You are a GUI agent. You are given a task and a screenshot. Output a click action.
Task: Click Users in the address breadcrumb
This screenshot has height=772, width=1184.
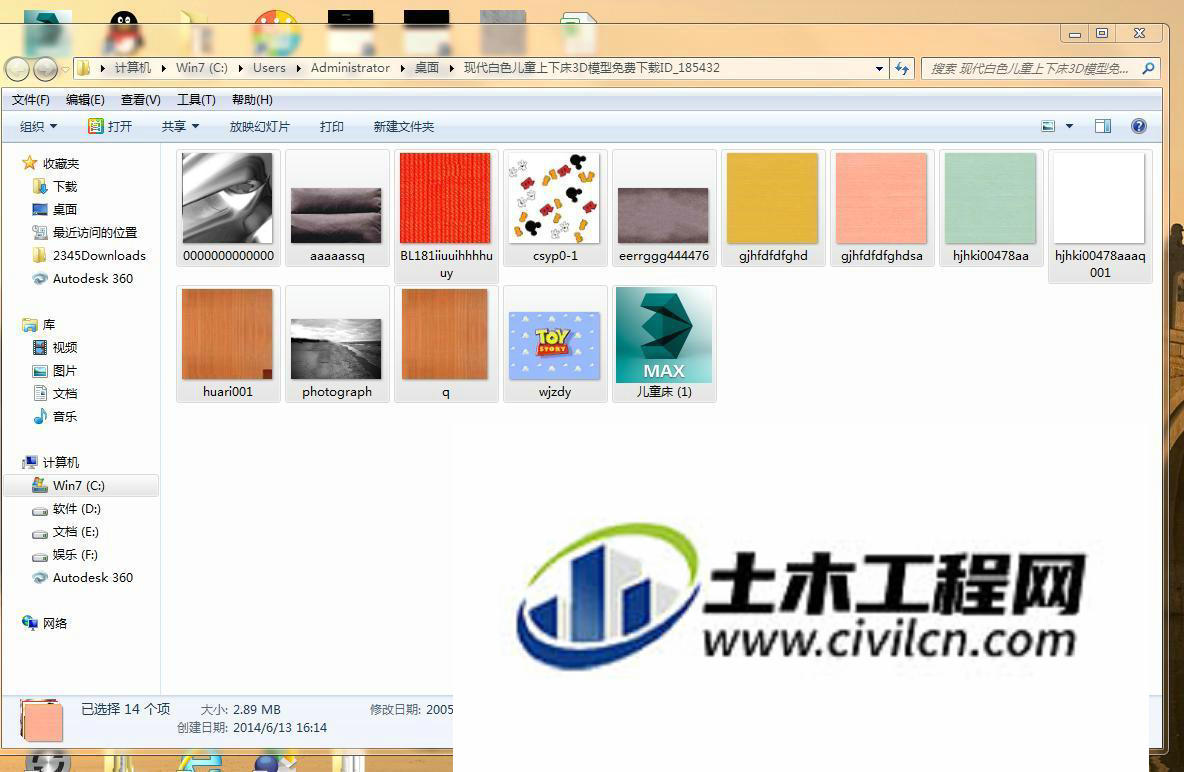(x=269, y=68)
